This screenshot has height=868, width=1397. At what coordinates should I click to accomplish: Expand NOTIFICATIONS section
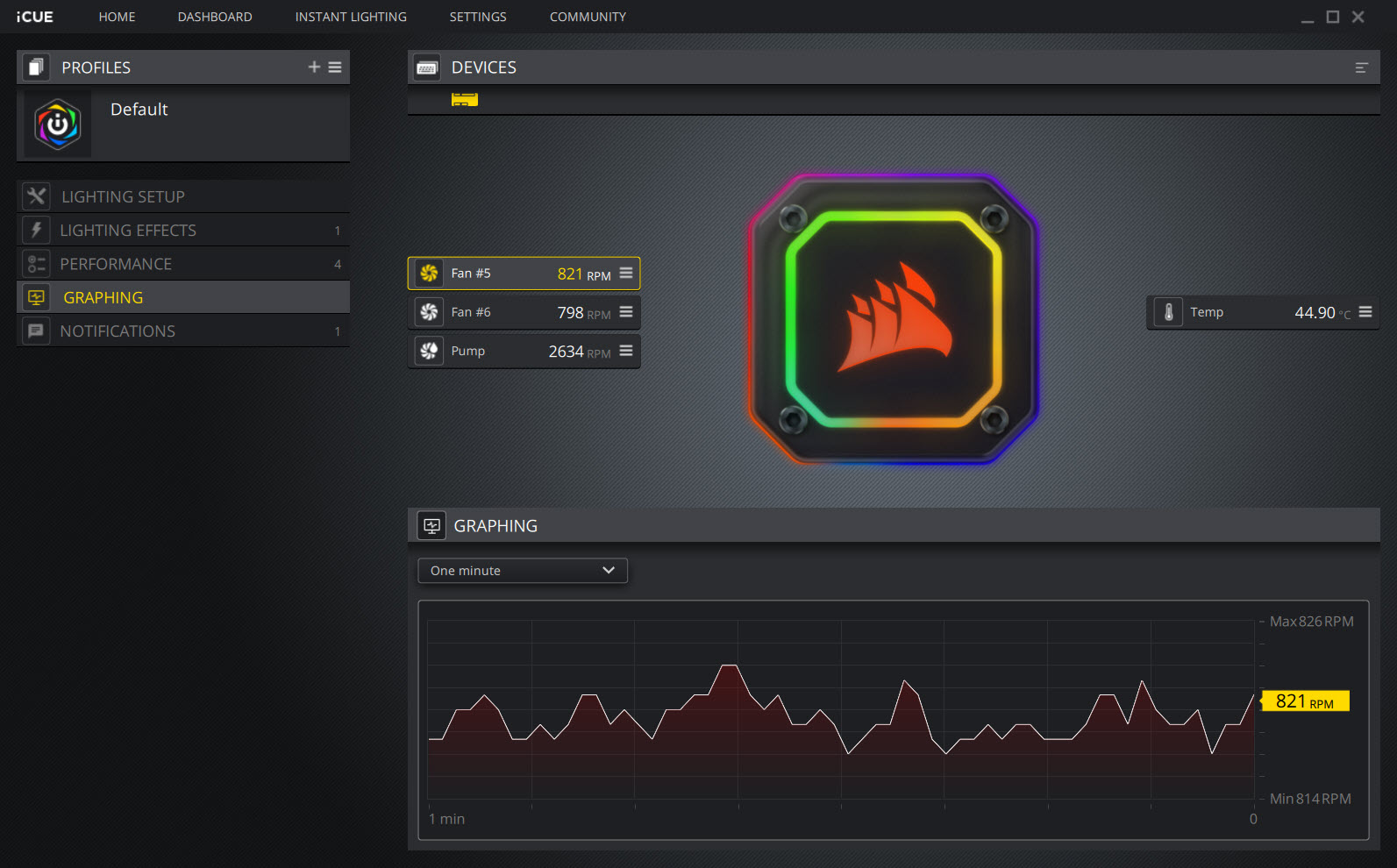tap(183, 331)
